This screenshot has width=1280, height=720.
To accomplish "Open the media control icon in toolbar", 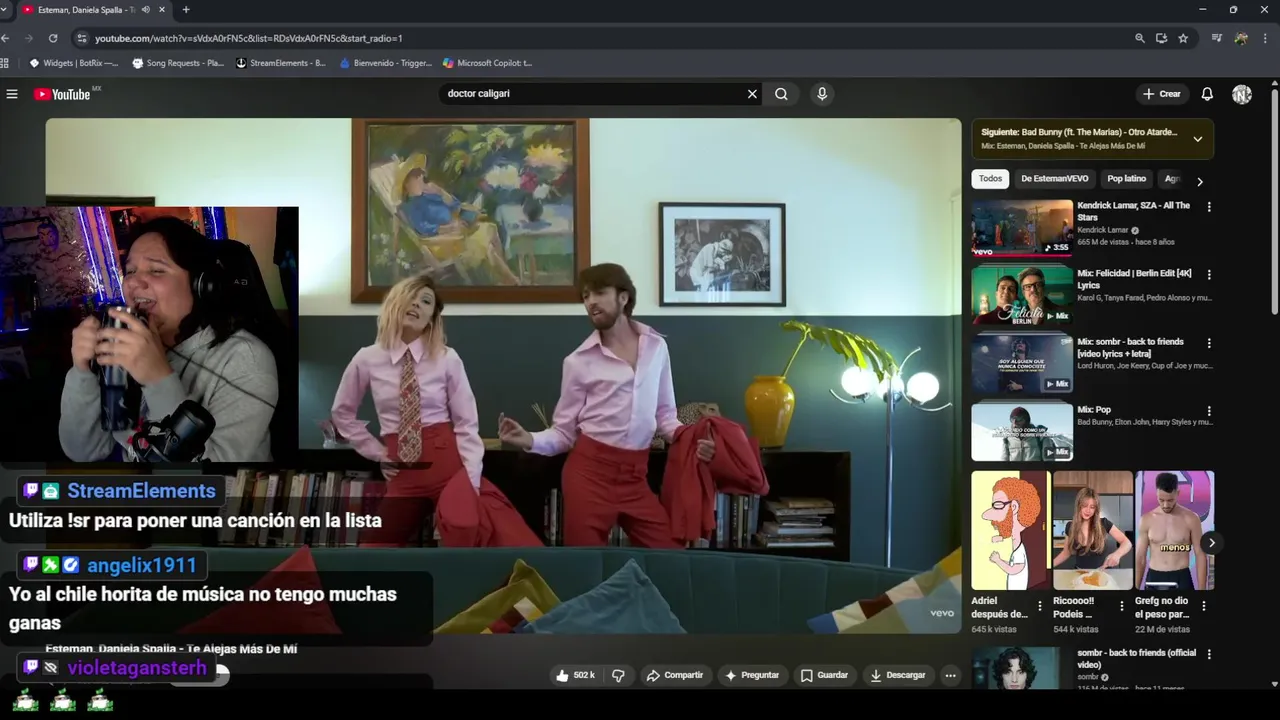I will tap(1217, 38).
